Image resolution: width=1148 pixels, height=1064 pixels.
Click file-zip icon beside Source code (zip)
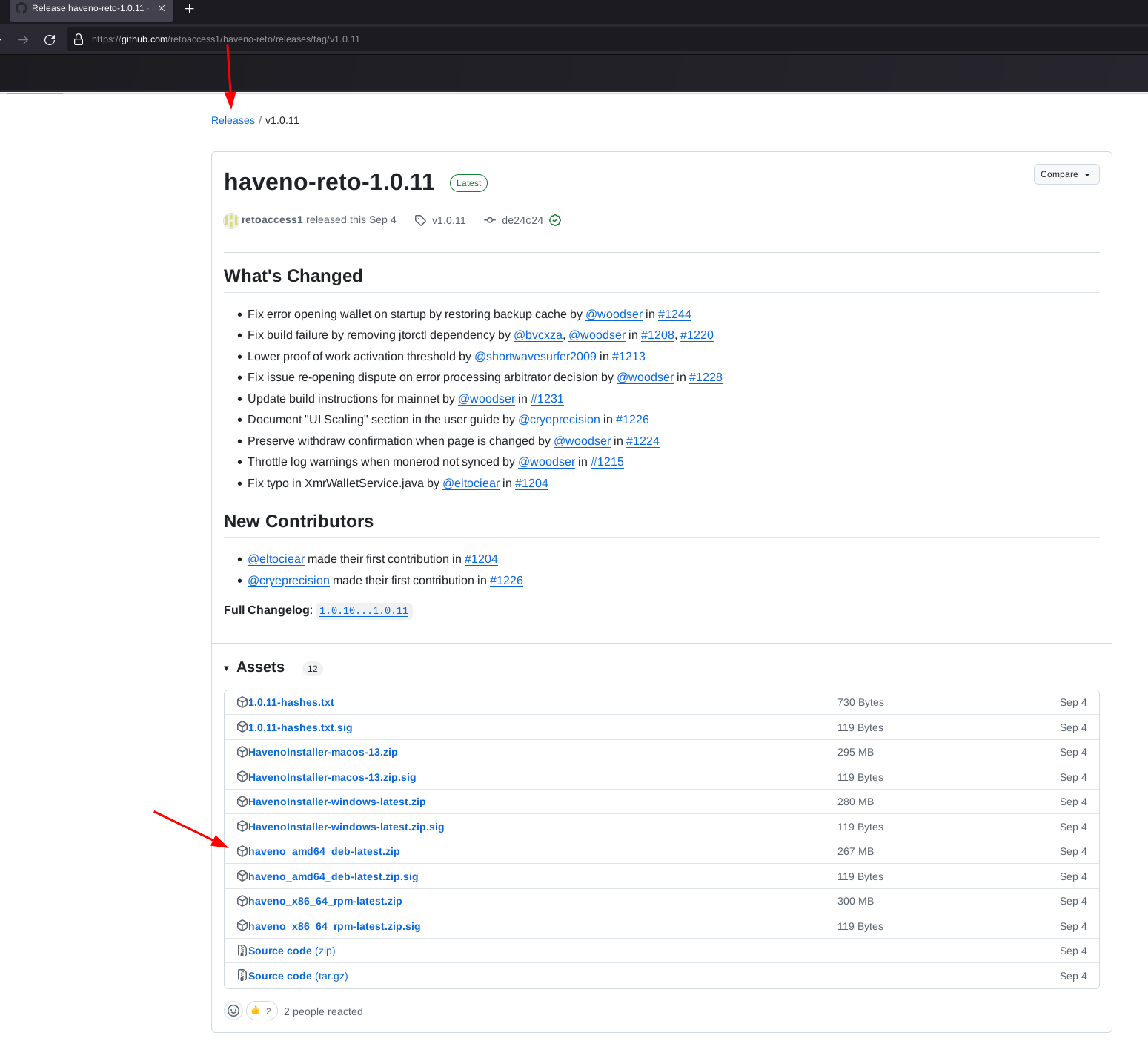click(242, 951)
